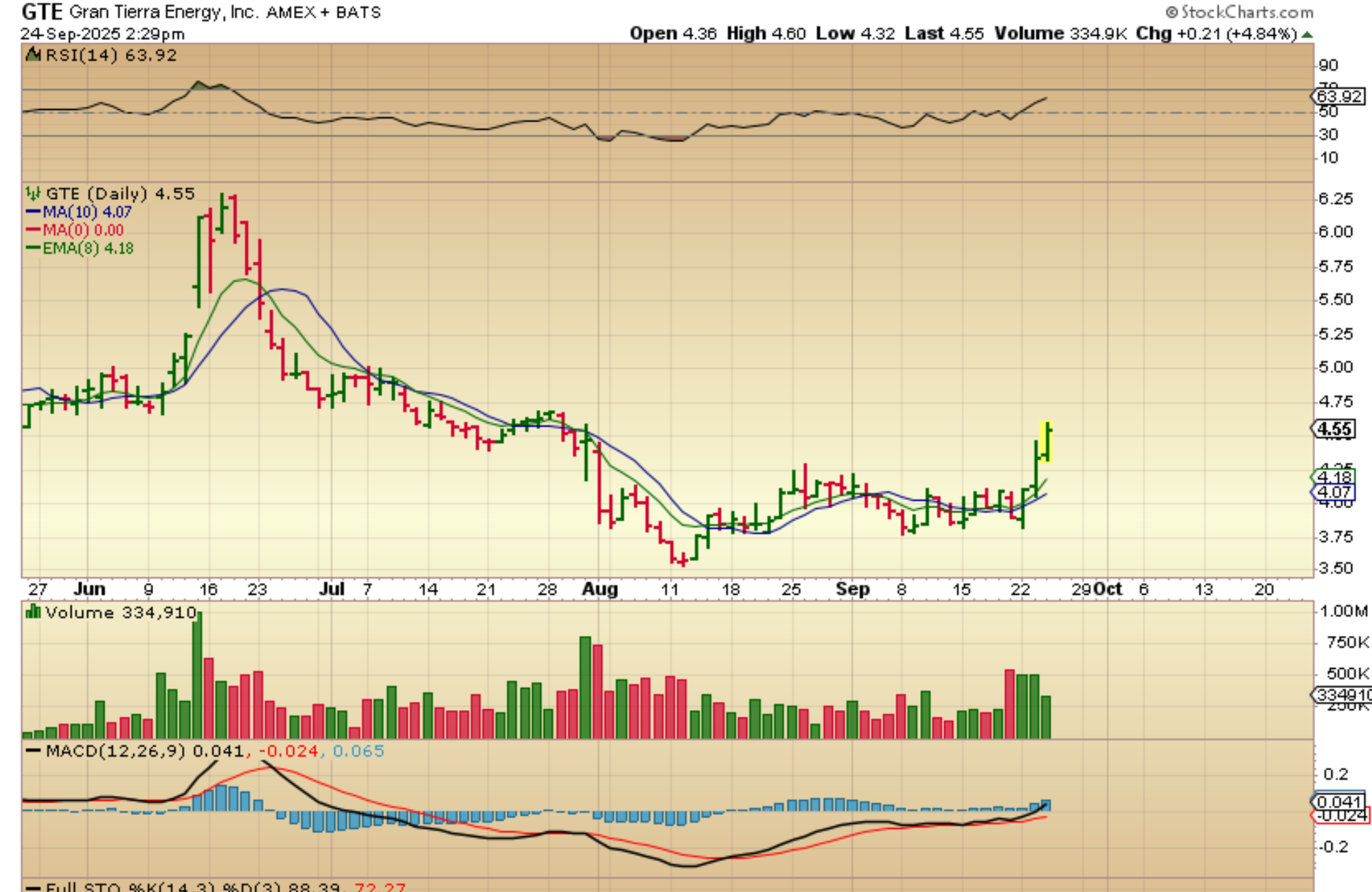Click the 0.041 MACD value axis tag
The width and height of the screenshot is (1372, 892).
[1339, 801]
